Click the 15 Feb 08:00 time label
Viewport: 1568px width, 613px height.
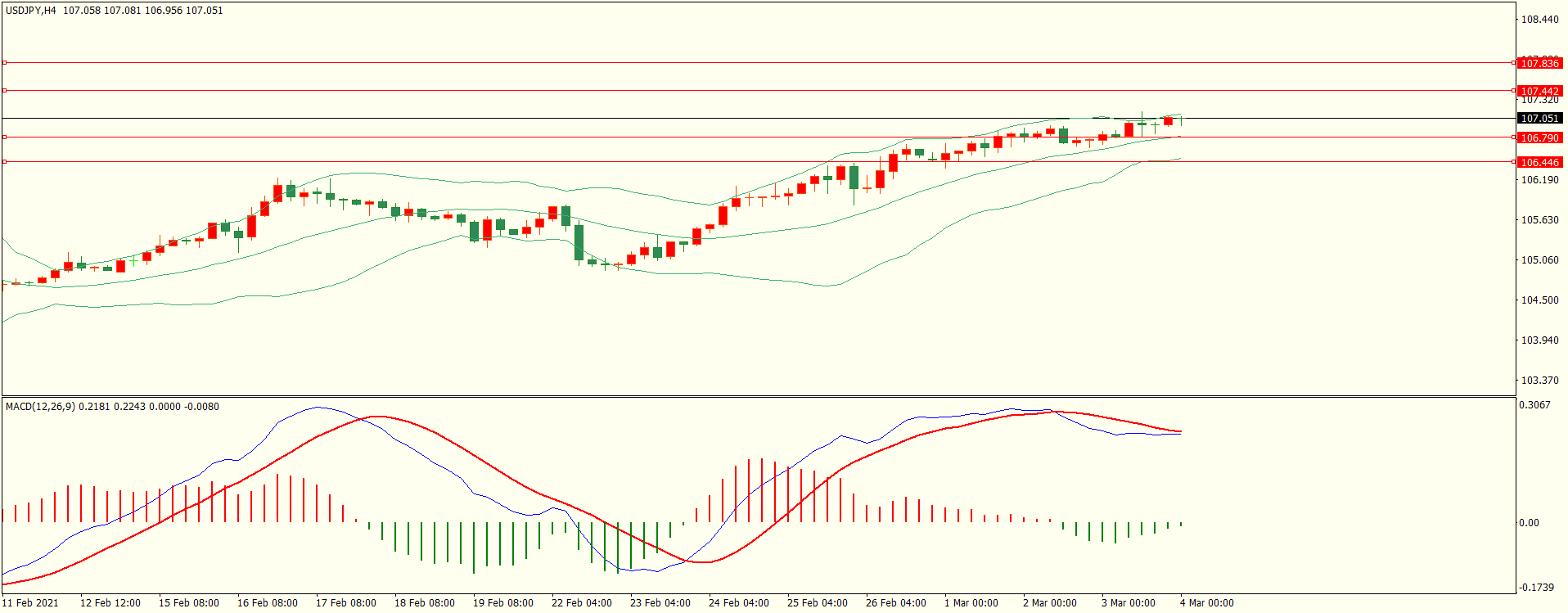pyautogui.click(x=188, y=603)
